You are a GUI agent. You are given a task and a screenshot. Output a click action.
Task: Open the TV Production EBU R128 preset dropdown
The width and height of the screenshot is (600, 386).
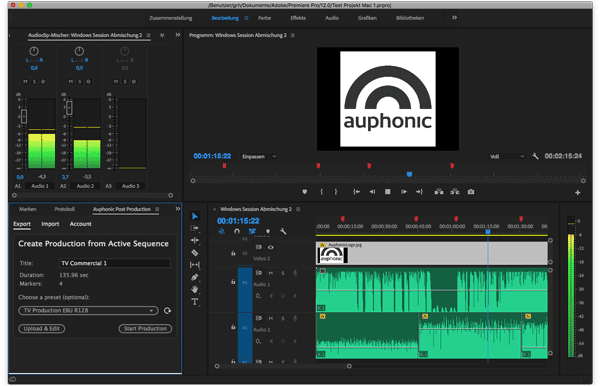pyautogui.click(x=88, y=311)
